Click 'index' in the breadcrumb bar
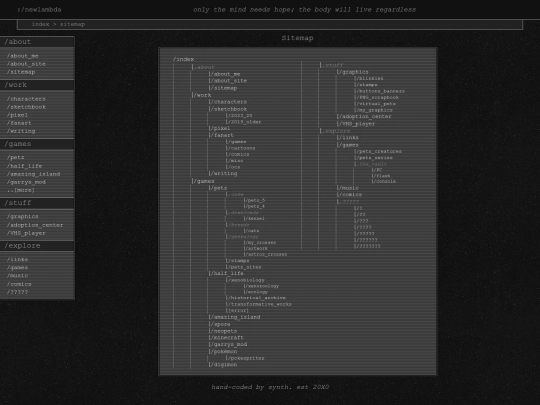Image resolution: width=540 pixels, height=405 pixels. 40,24
